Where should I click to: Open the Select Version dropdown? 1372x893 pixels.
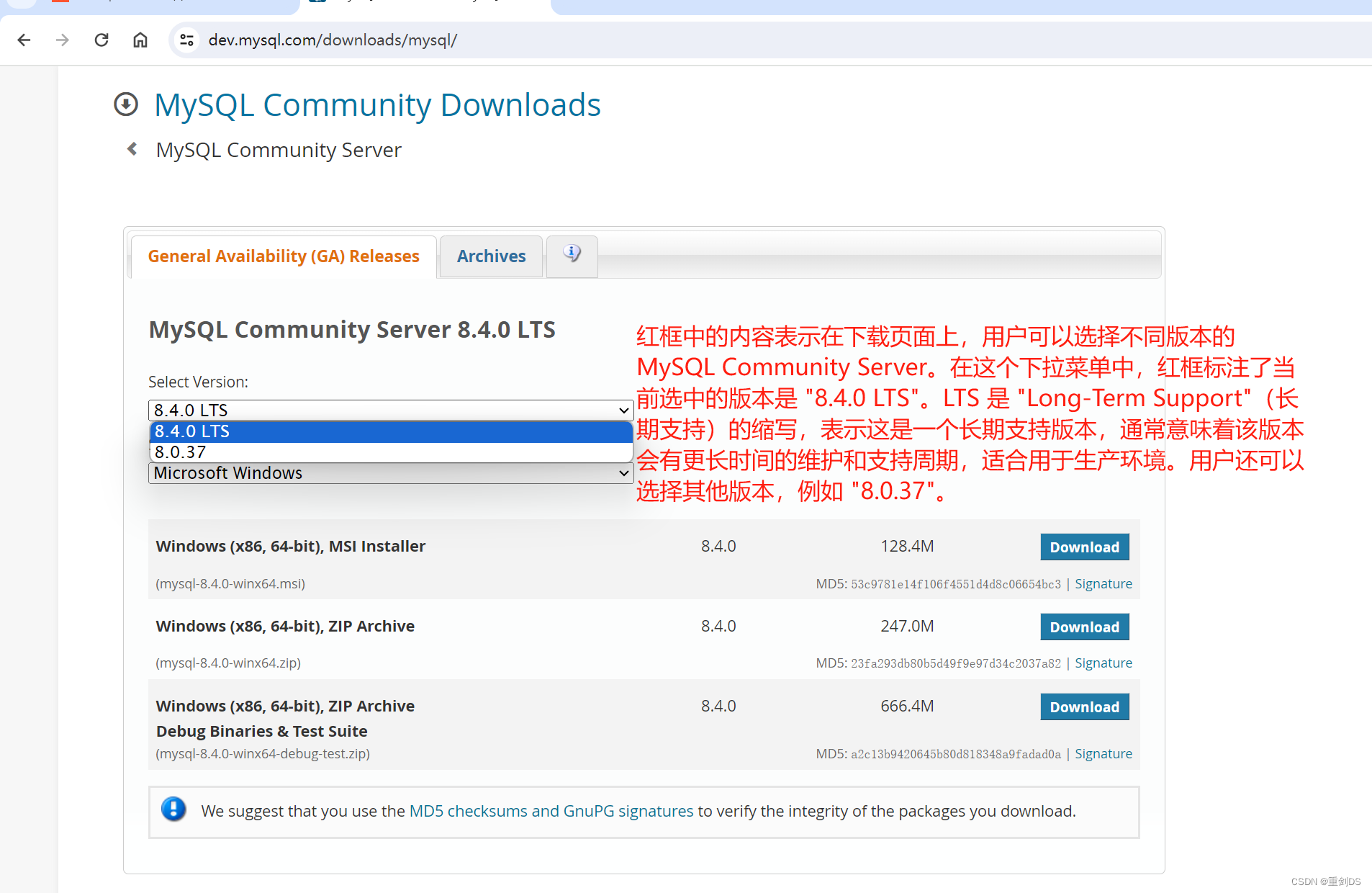click(x=391, y=410)
